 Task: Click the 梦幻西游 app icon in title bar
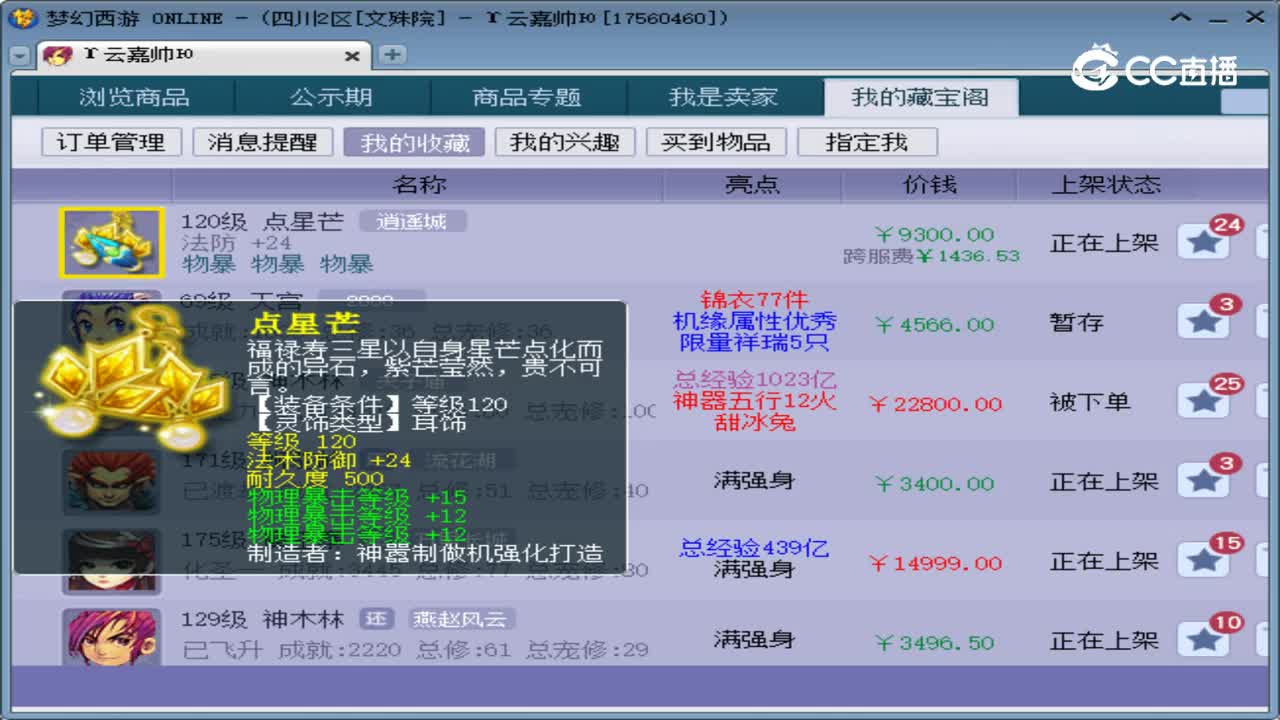pyautogui.click(x=24, y=17)
